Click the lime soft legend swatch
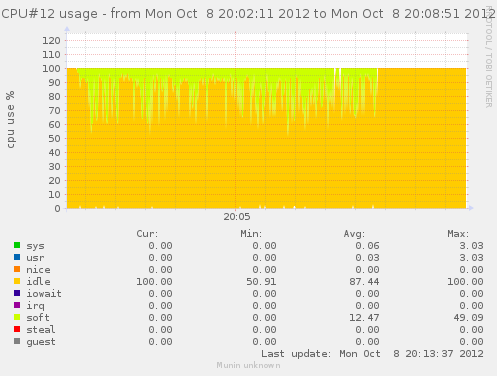The image size is (497, 376). tap(17, 317)
